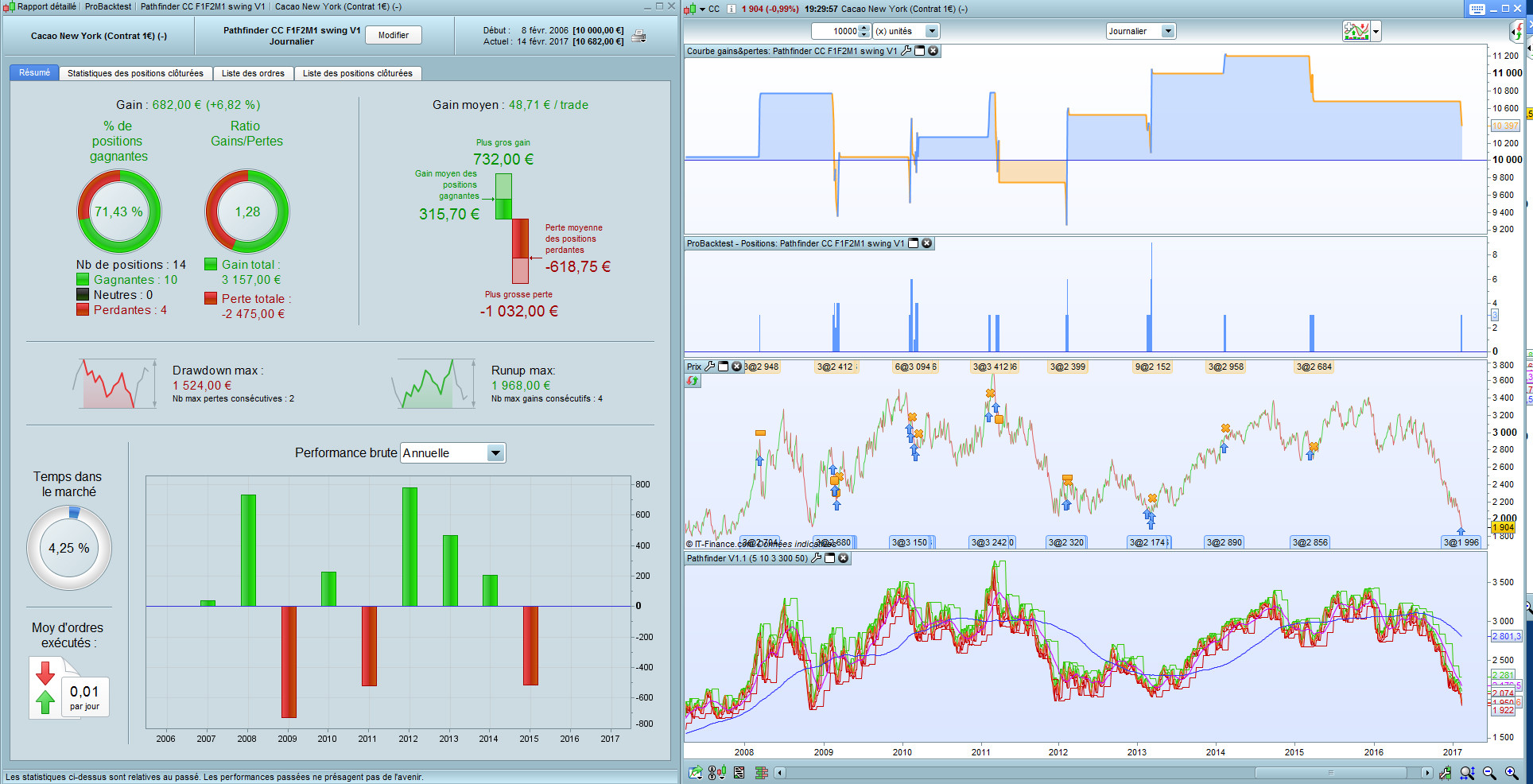Click scroll right arrow on chart scrollbar
The width and height of the screenshot is (1533, 784).
(x=1427, y=773)
